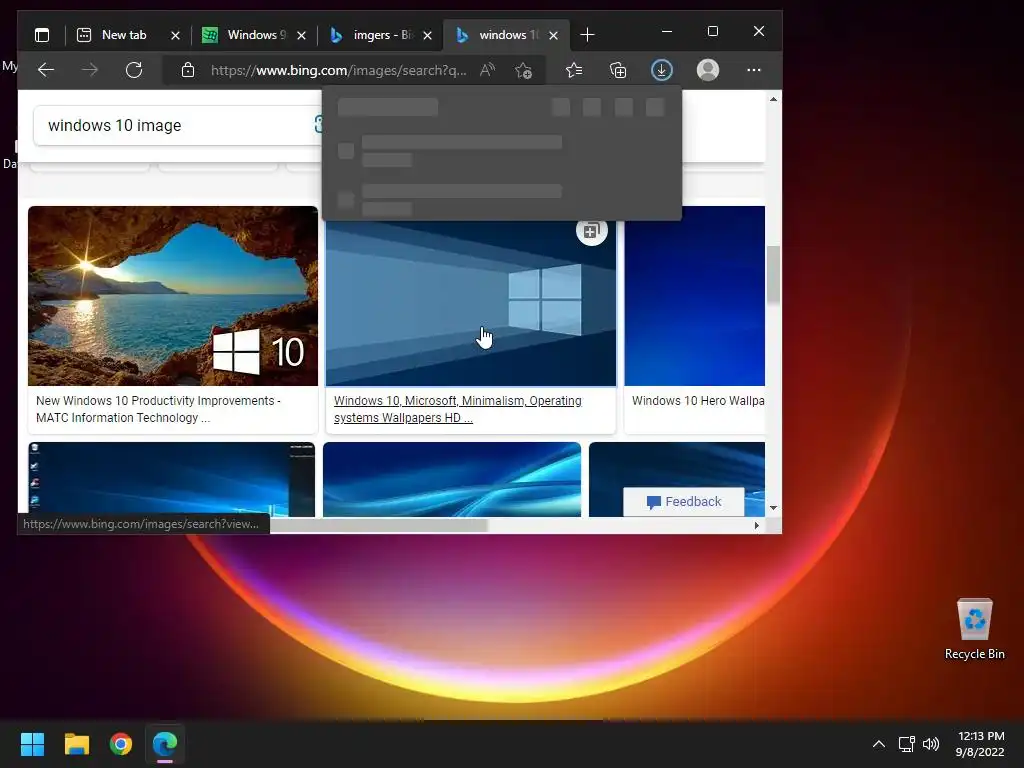Screen dimensions: 1024x768
Task: Open Settings and more menu
Action: pos(754,70)
